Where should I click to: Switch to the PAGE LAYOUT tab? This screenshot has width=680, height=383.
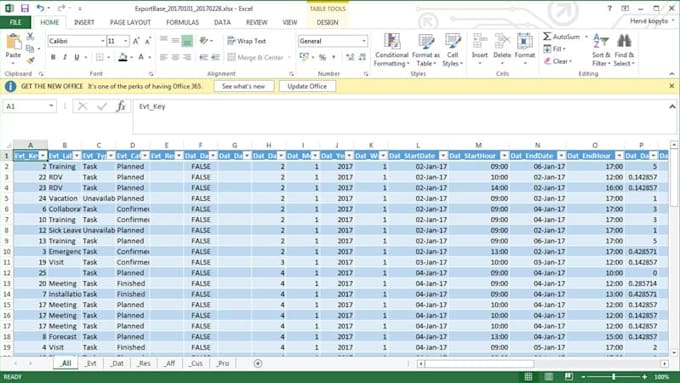click(x=130, y=22)
